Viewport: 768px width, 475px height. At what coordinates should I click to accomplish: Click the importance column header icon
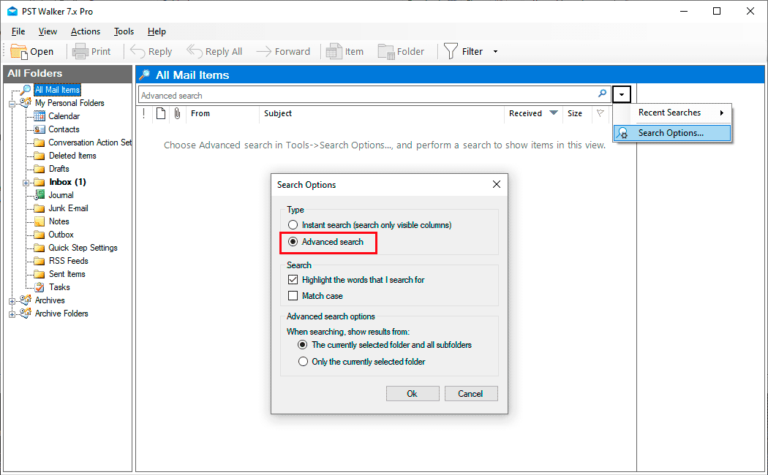coord(144,113)
